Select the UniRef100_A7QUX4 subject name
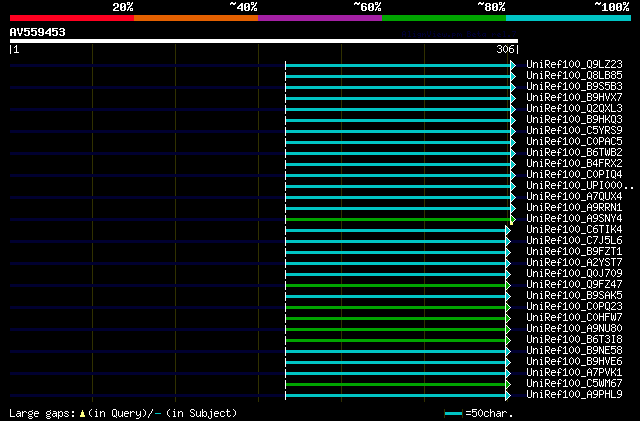Screen dimensions: 640x421 (574, 197)
